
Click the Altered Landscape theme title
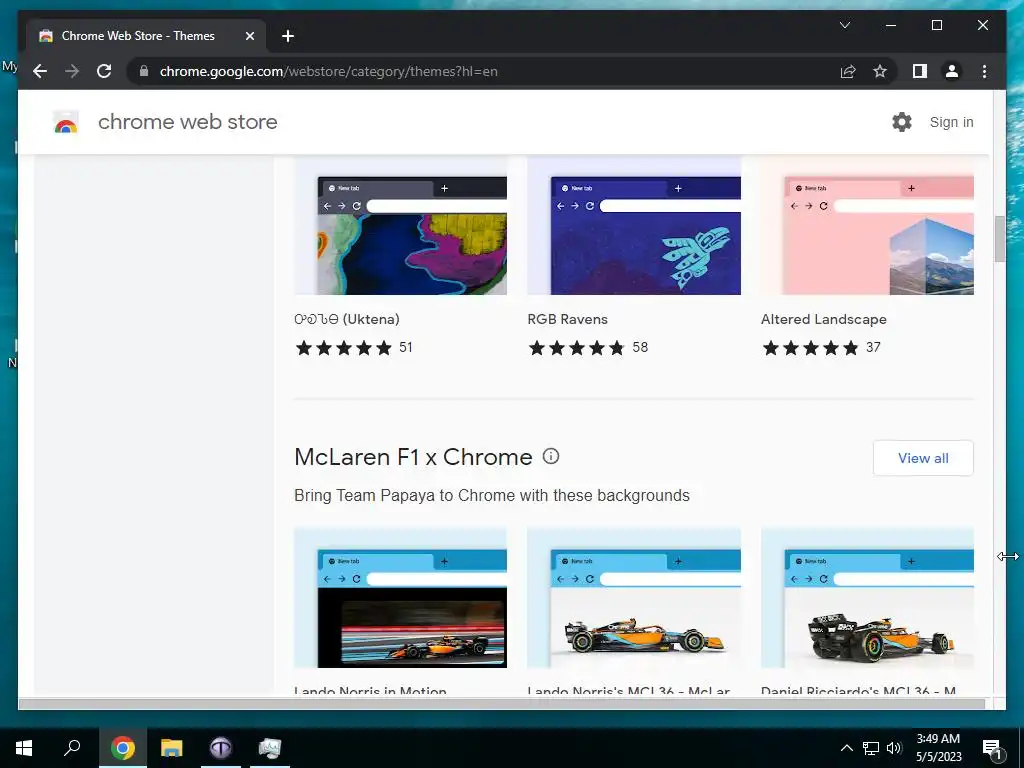tap(824, 319)
